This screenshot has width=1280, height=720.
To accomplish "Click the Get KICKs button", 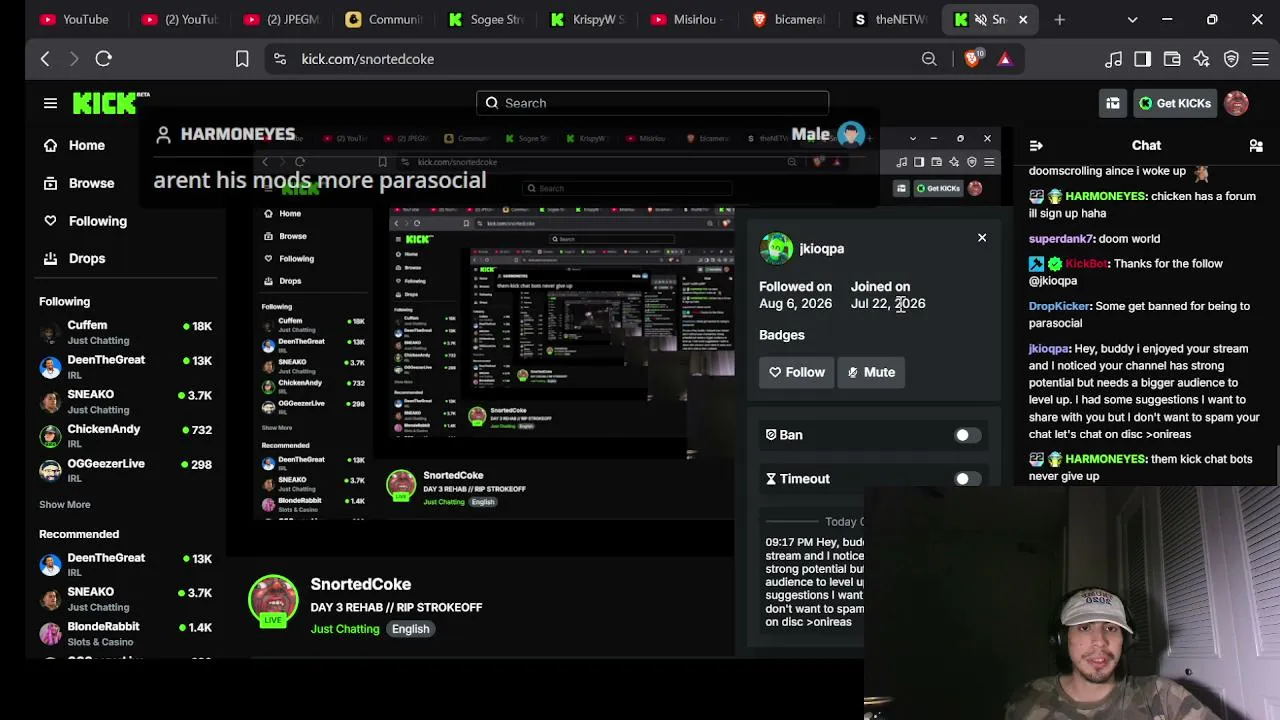I will tap(1175, 103).
